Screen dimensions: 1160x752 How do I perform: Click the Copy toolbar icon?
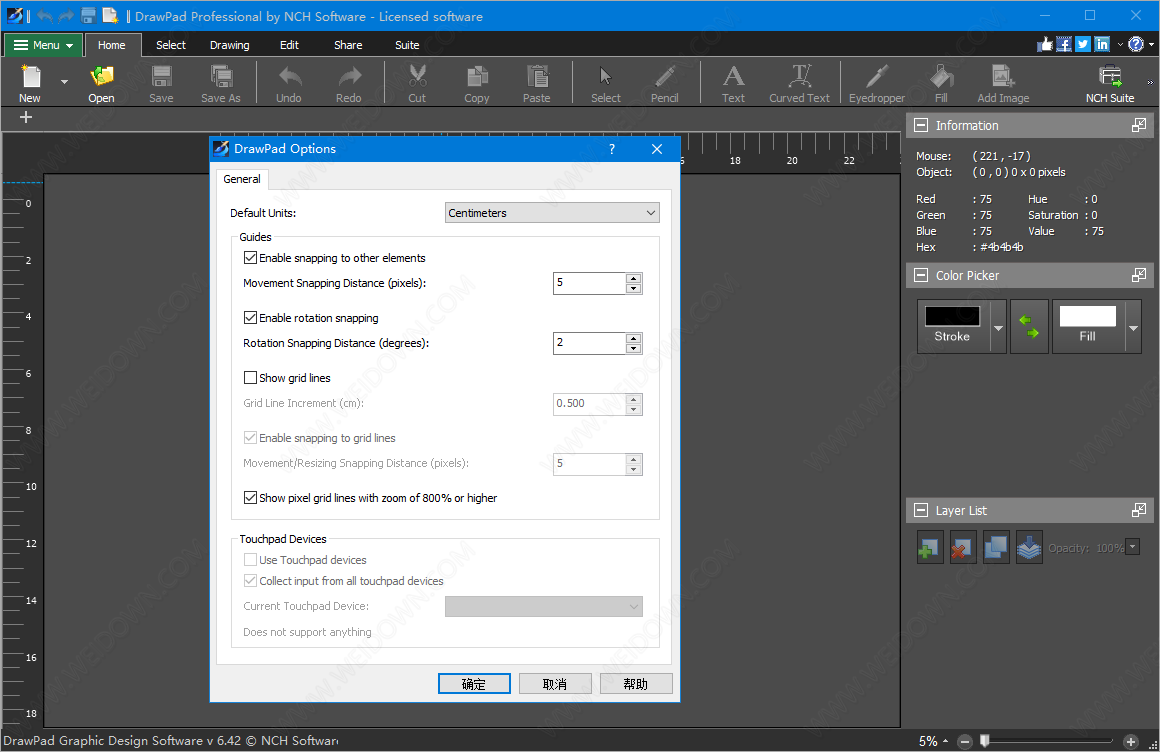[477, 76]
